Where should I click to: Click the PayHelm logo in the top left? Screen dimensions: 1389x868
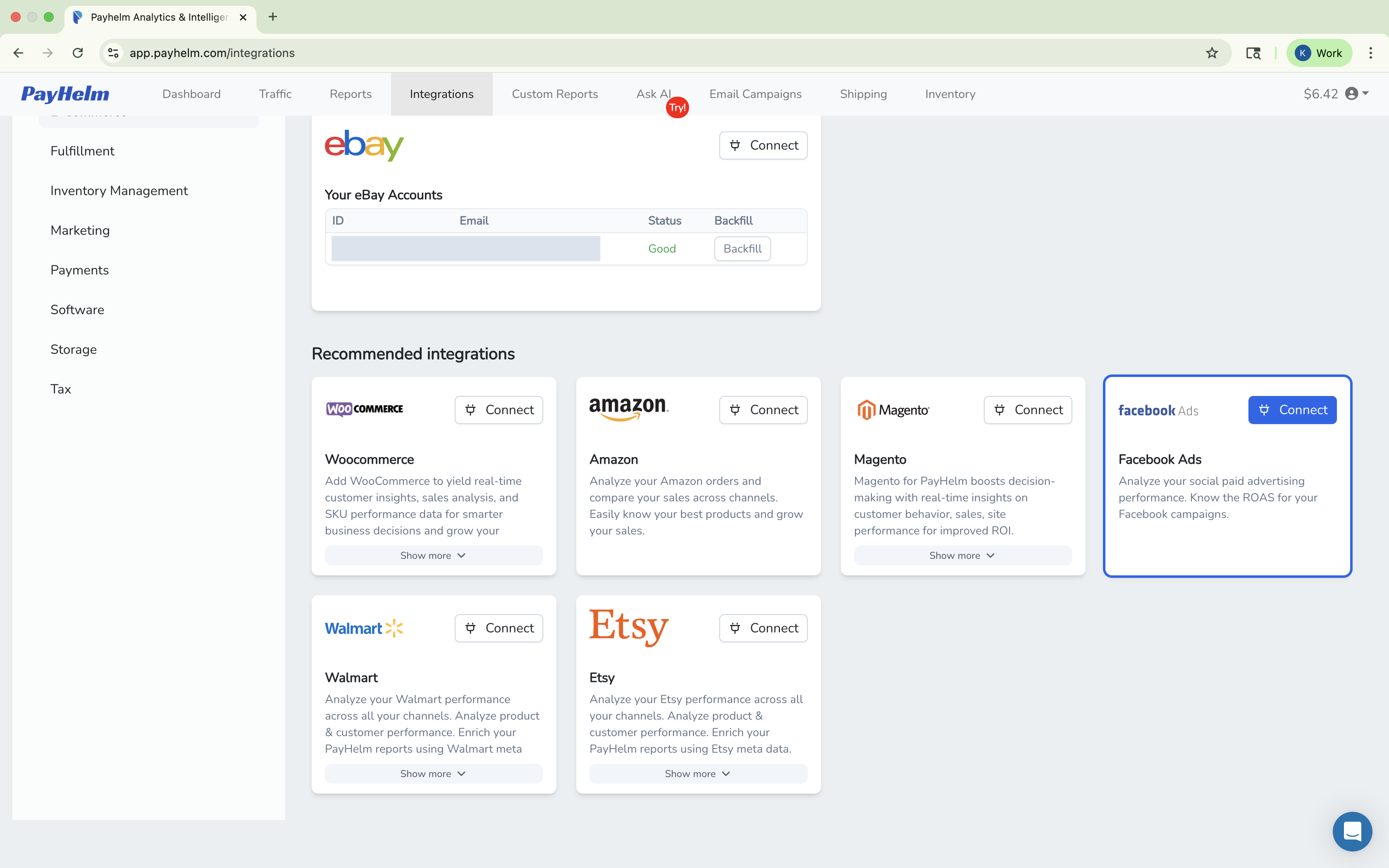65,93
